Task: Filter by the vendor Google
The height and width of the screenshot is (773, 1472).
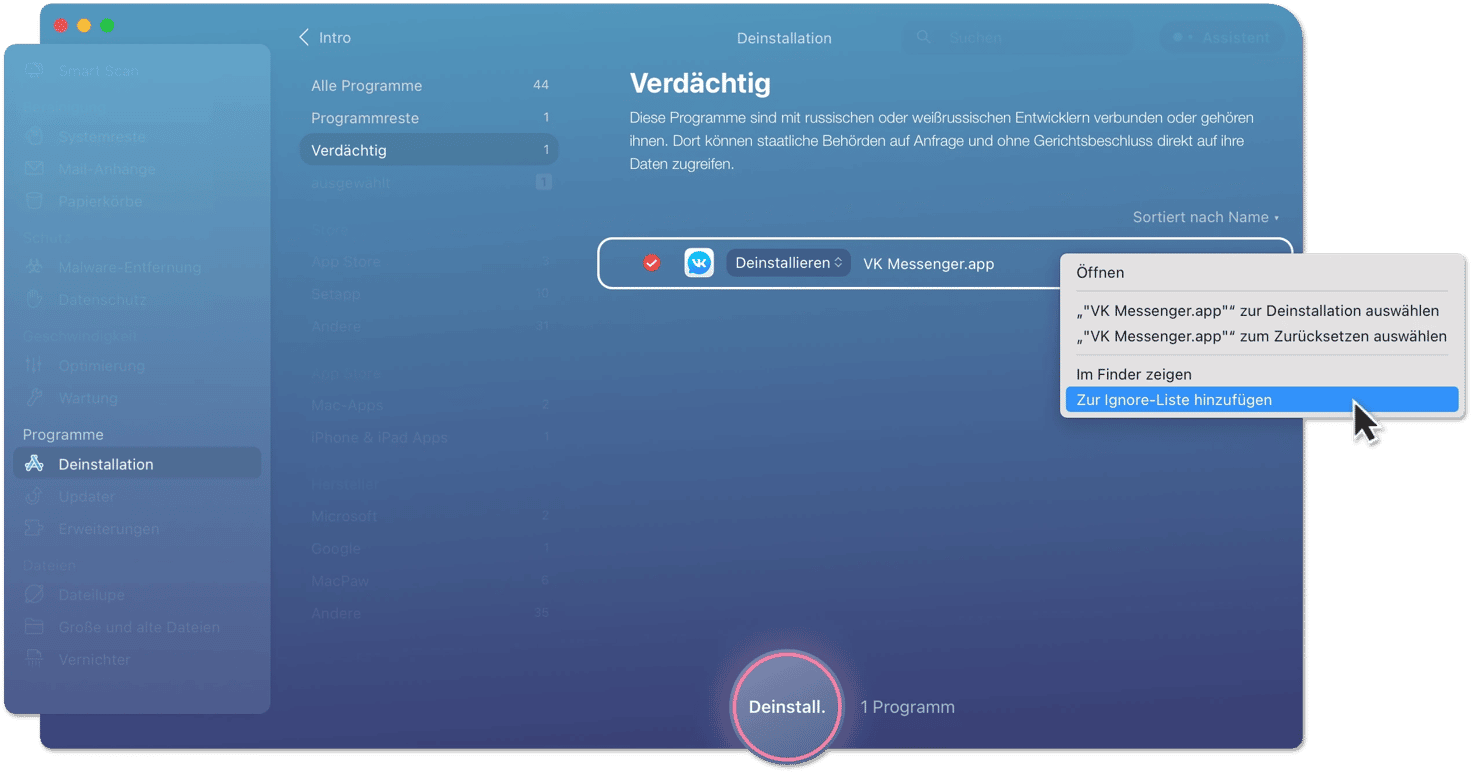Action: tap(429, 548)
